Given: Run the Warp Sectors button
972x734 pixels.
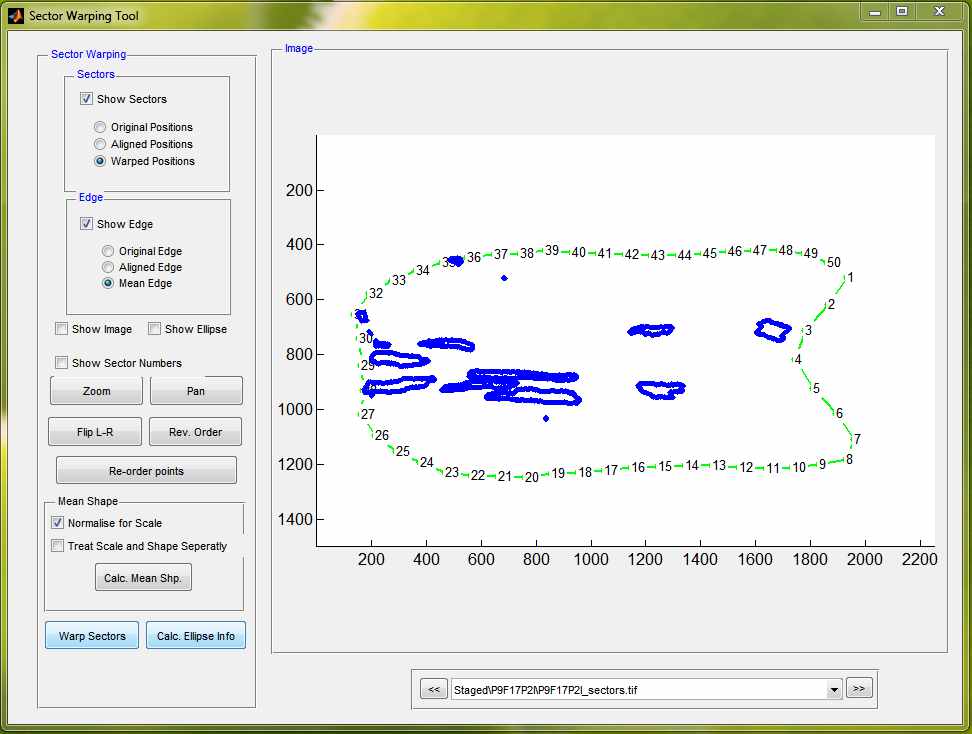Looking at the screenshot, I should [x=92, y=636].
